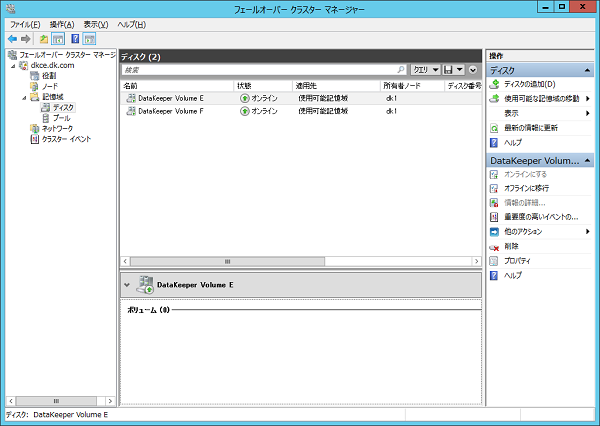Collapse the 記憶域 tree node
The width and height of the screenshot is (600, 426).
(x=24, y=98)
